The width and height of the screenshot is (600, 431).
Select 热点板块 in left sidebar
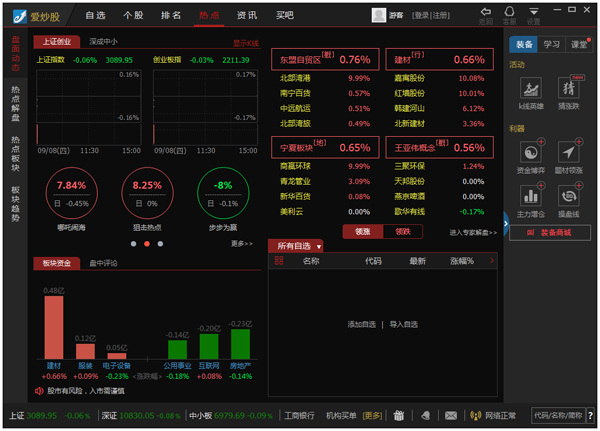point(16,154)
